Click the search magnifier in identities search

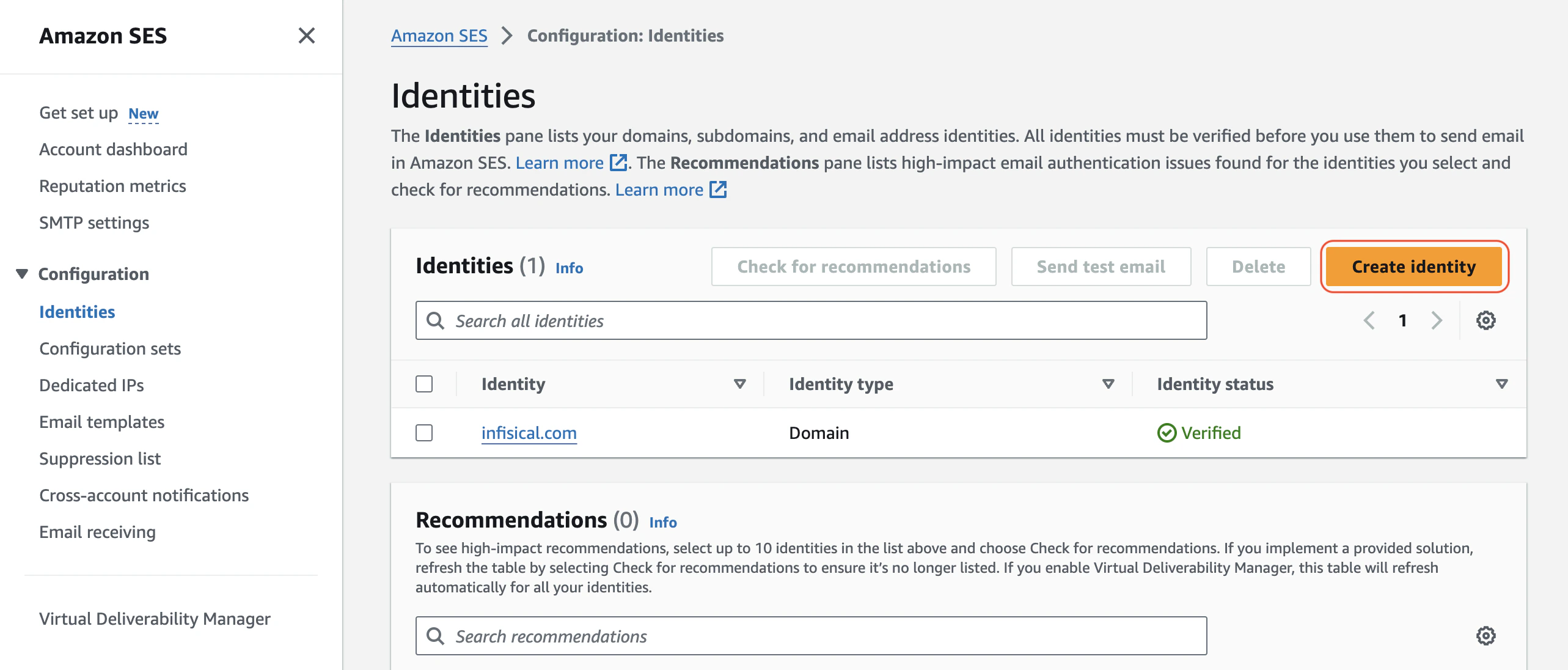[436, 320]
